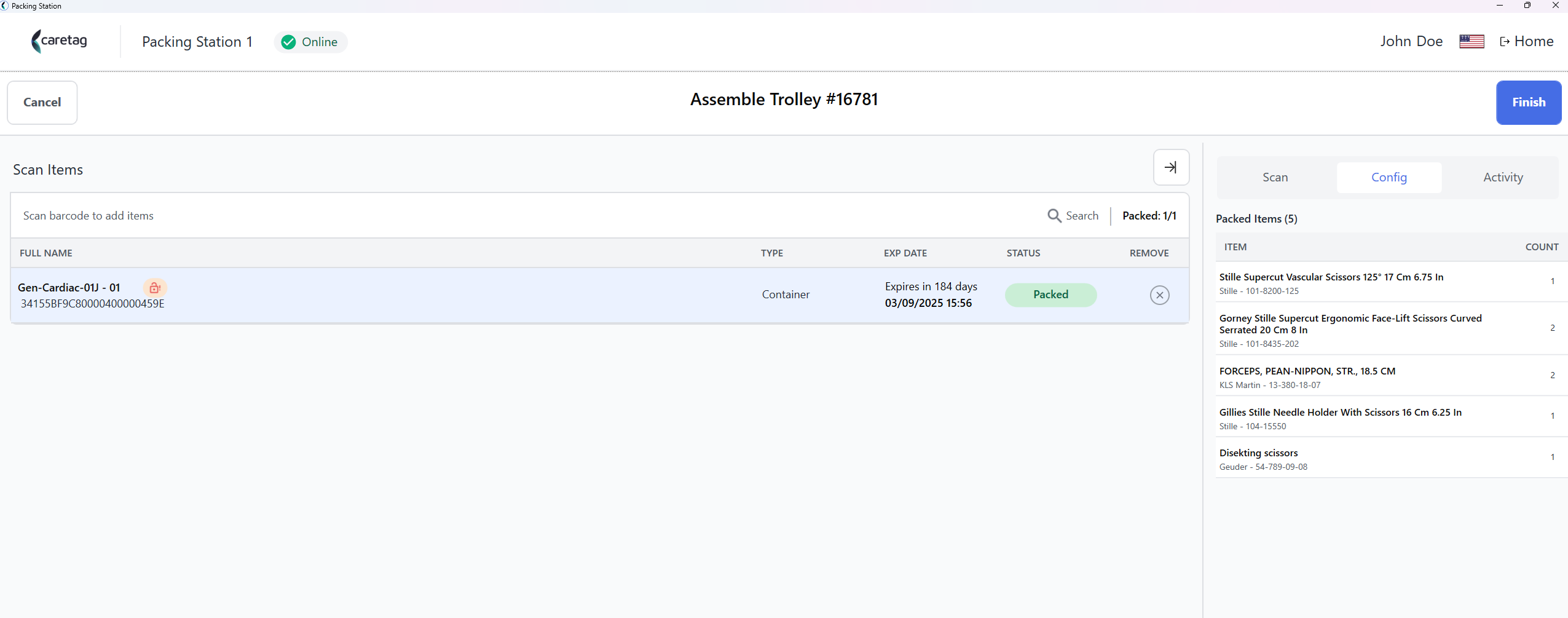Viewport: 1568px width, 618px height.
Task: Click the FULL NAME column header
Action: pyautogui.click(x=46, y=253)
